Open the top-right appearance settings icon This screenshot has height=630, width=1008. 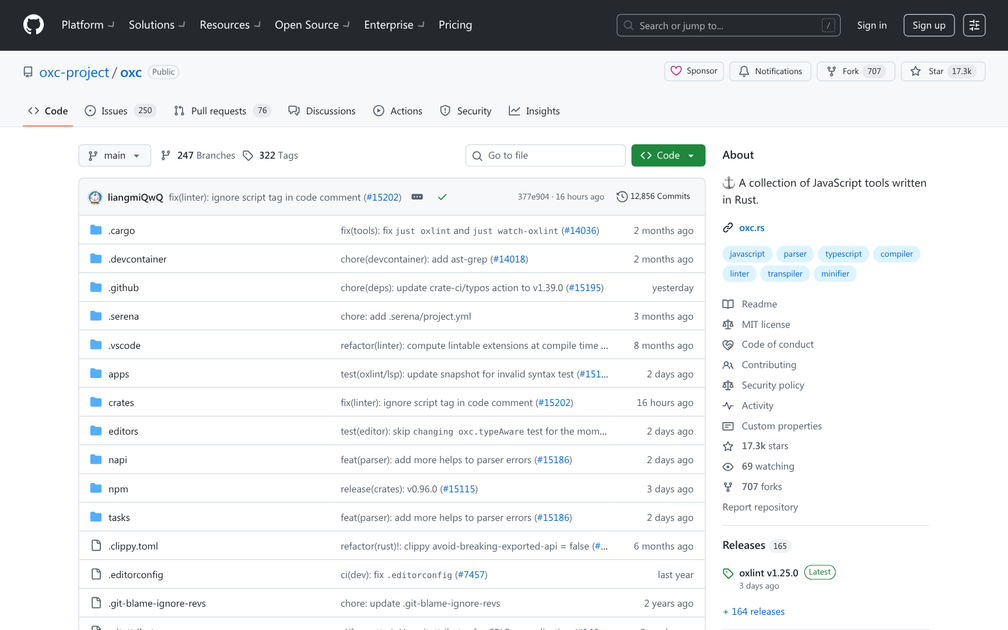(974, 25)
